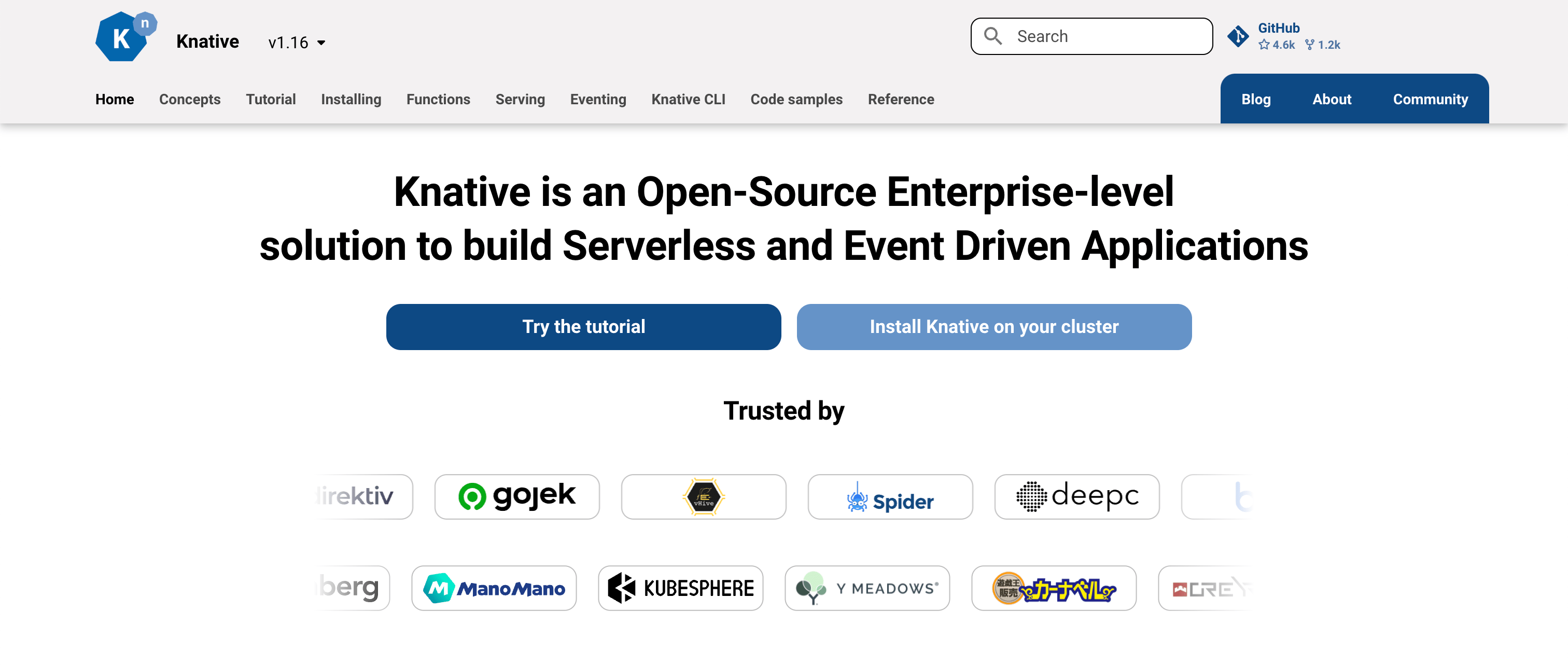Click the KubeSphere logo card
This screenshot has height=667, width=1568.
coord(680,588)
